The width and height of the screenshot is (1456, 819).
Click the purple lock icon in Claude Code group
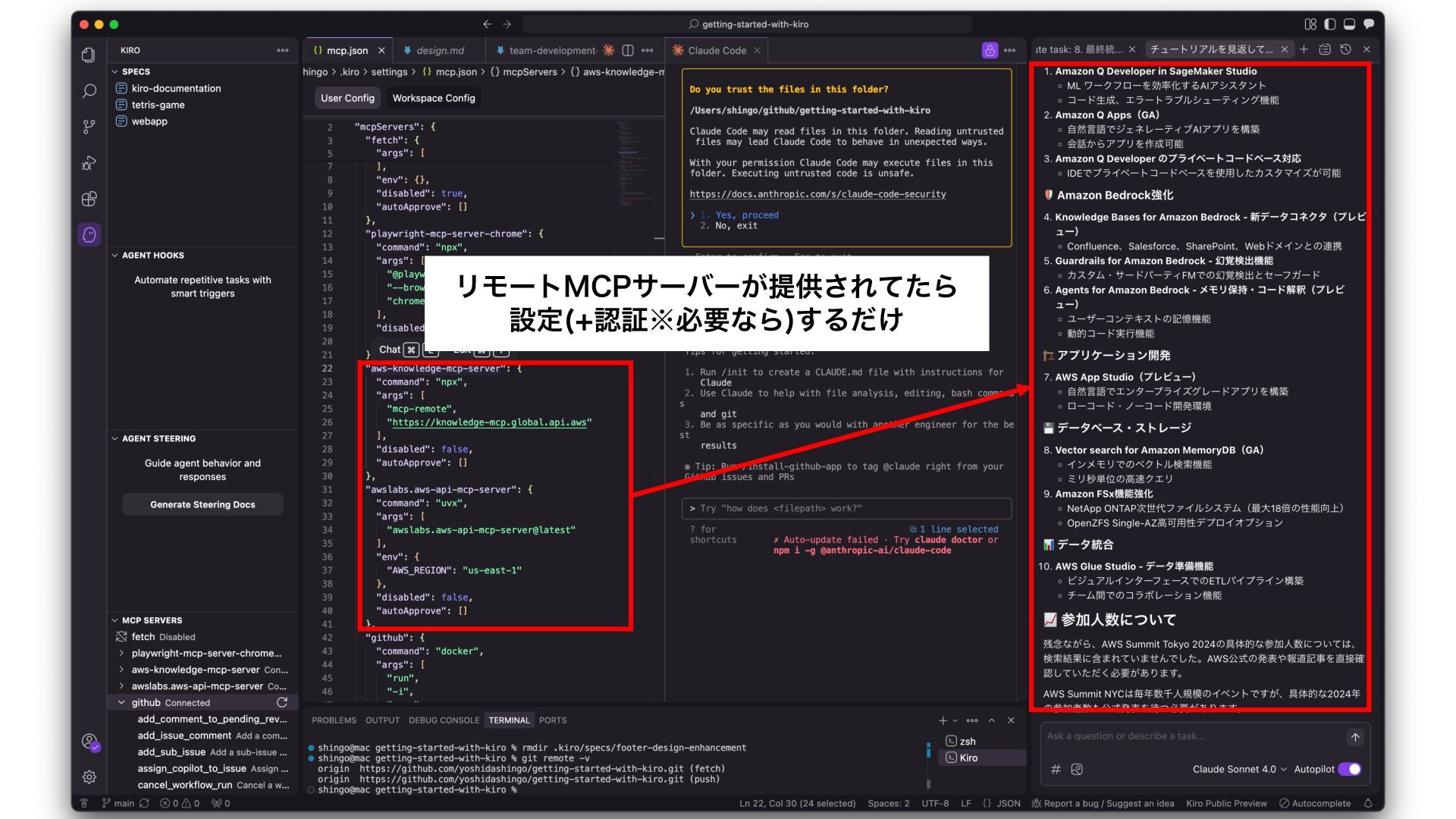pos(990,50)
